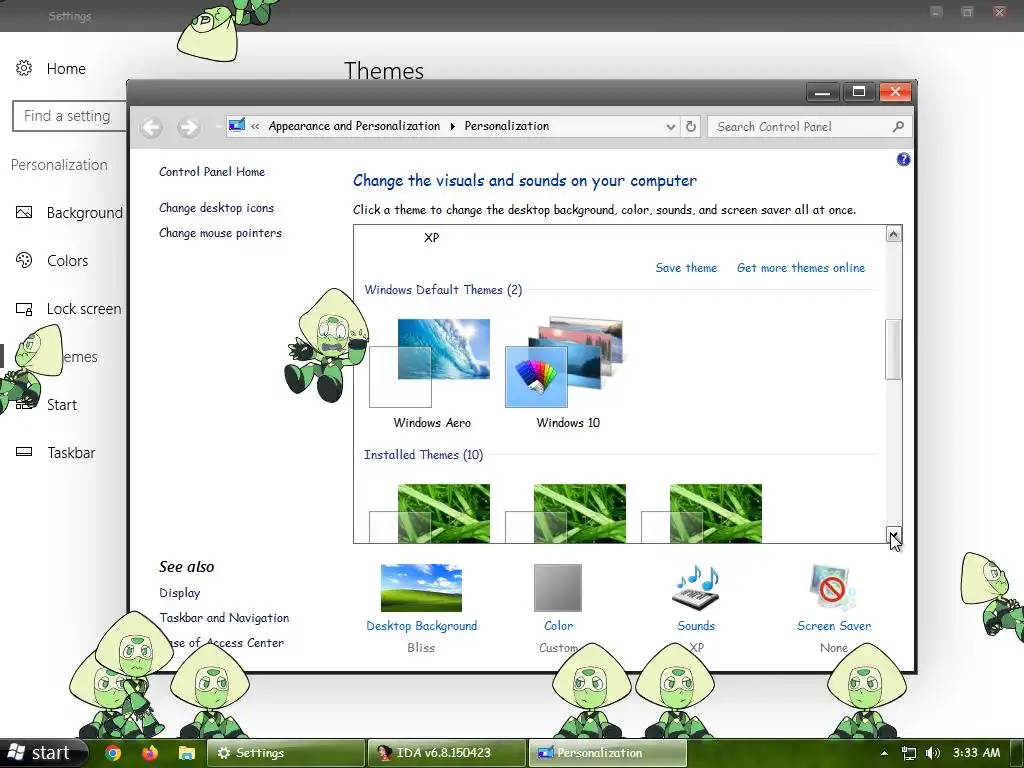Select the first installed grass theme

pyautogui.click(x=430, y=513)
